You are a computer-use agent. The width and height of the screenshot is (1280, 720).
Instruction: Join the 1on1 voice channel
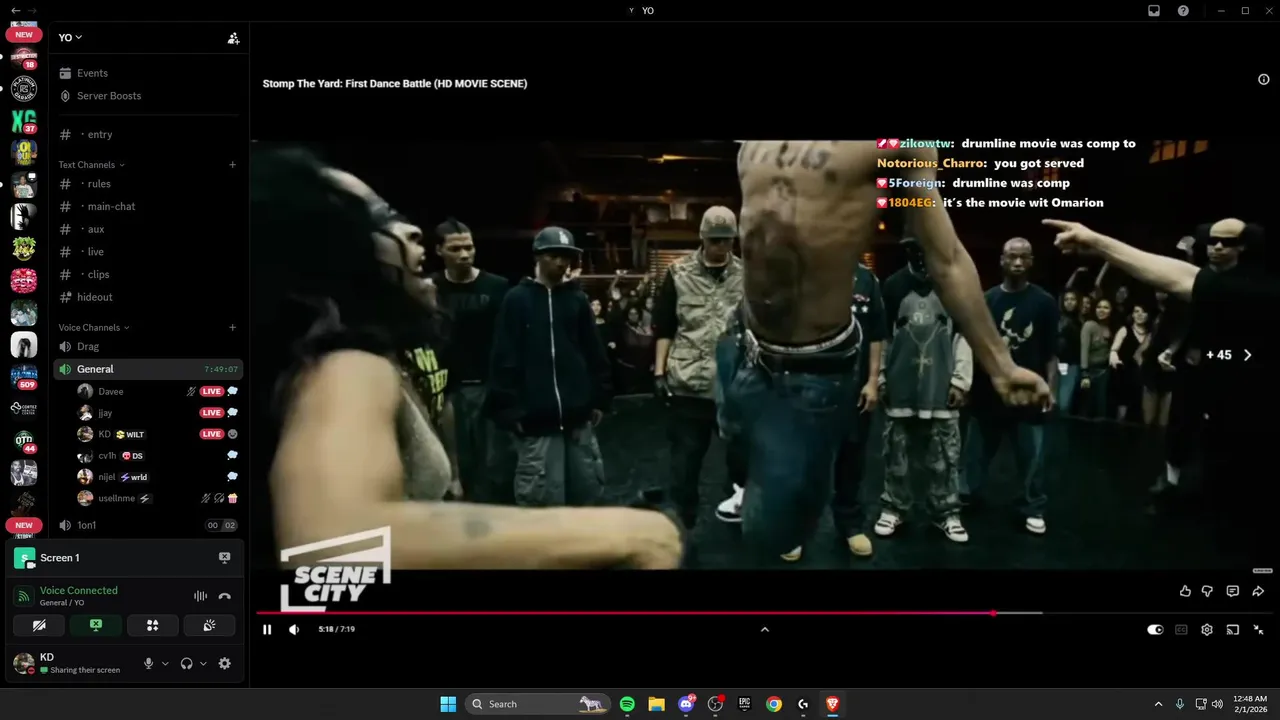(x=148, y=525)
